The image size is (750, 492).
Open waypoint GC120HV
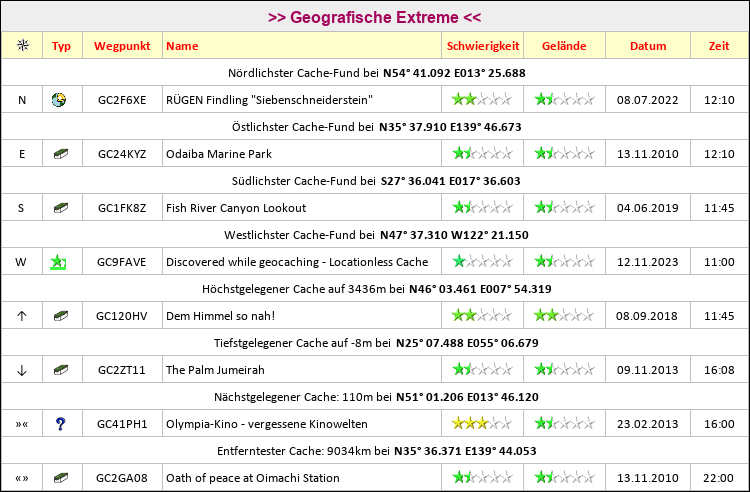[x=121, y=316]
